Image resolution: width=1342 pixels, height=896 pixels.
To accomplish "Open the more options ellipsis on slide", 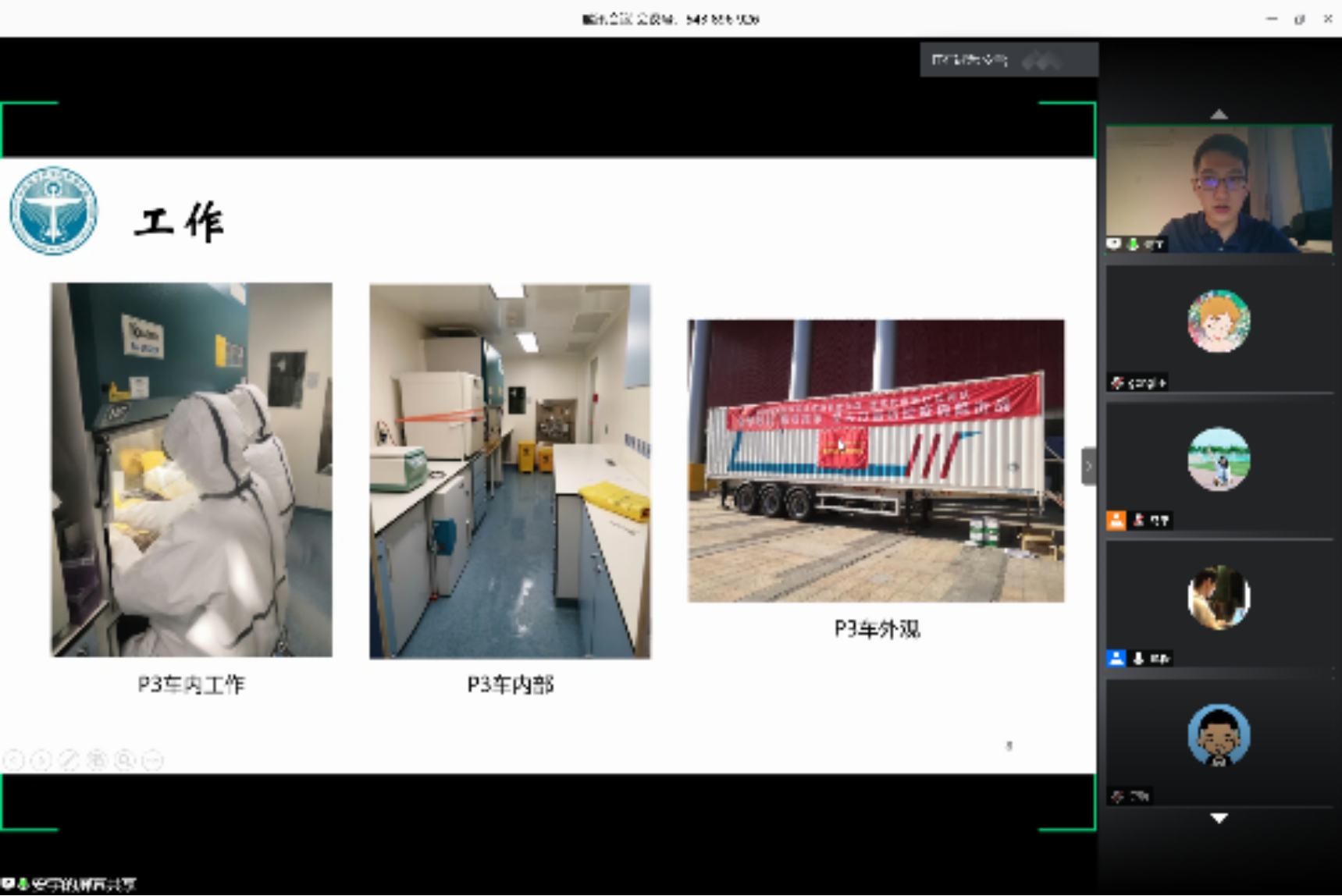I will coord(153,759).
